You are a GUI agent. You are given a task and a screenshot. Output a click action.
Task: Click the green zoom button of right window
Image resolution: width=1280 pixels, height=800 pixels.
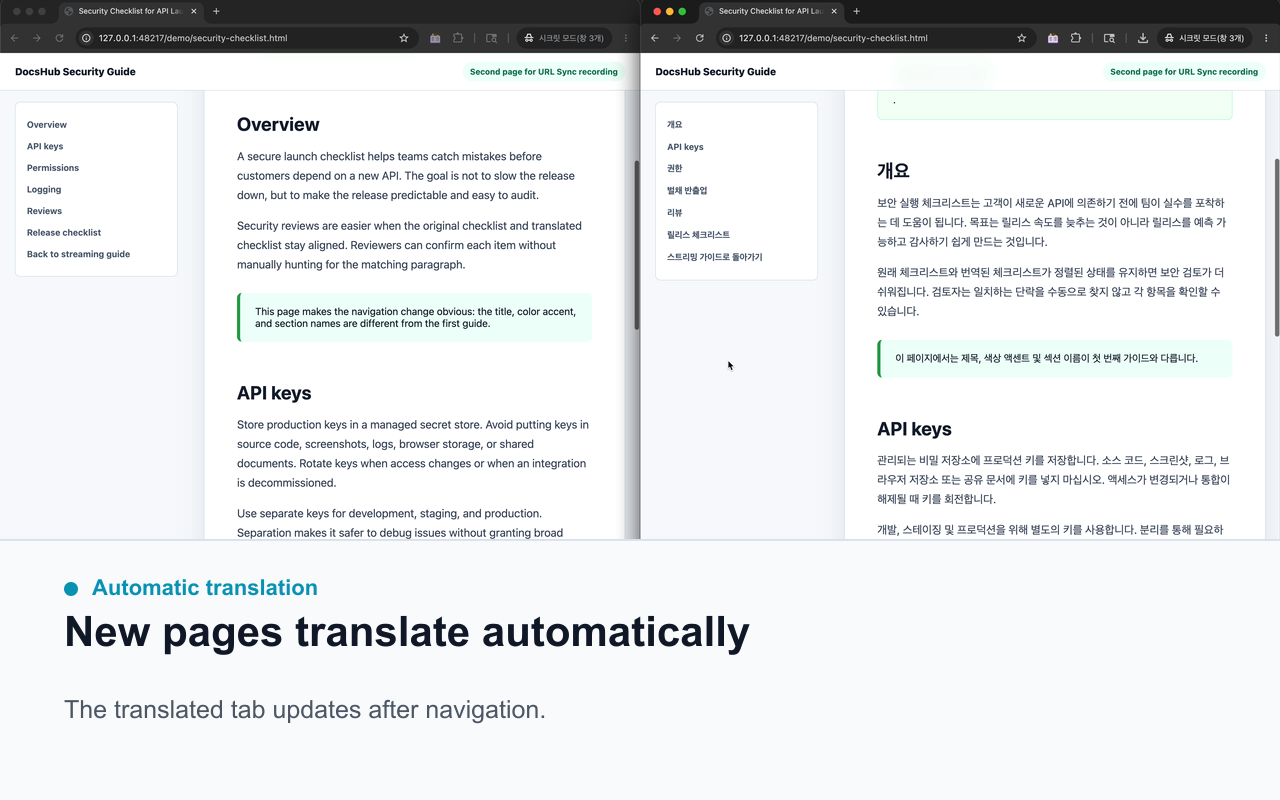[x=682, y=11]
